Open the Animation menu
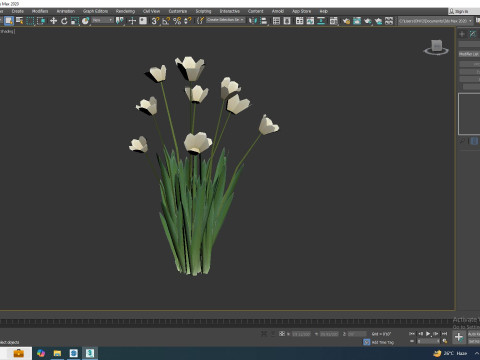This screenshot has height=360, width=480. (x=66, y=11)
